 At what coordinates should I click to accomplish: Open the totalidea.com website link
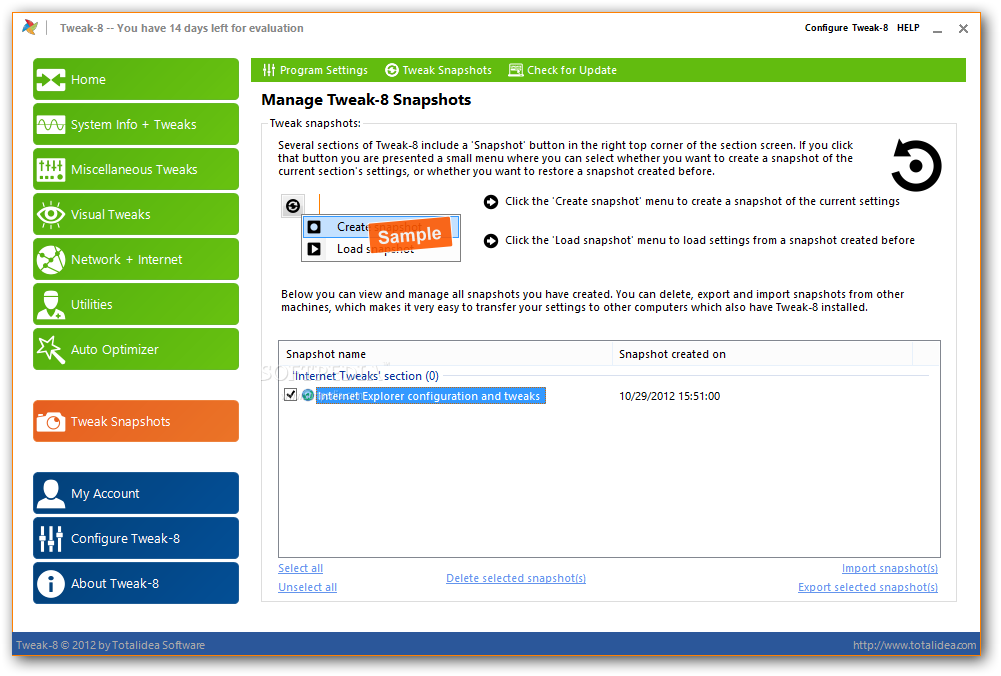[915, 645]
